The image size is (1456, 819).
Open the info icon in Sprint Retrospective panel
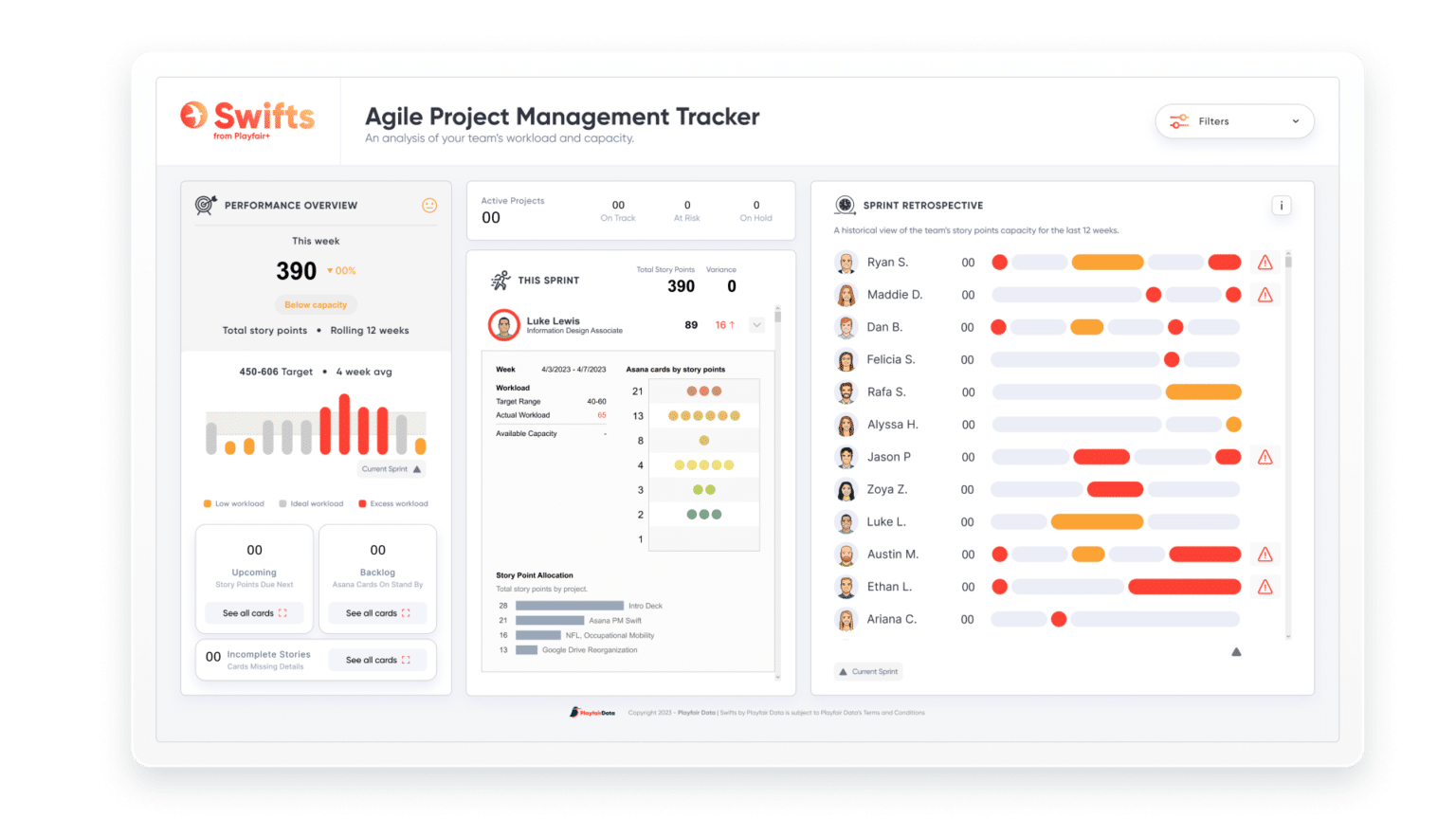tap(1281, 205)
